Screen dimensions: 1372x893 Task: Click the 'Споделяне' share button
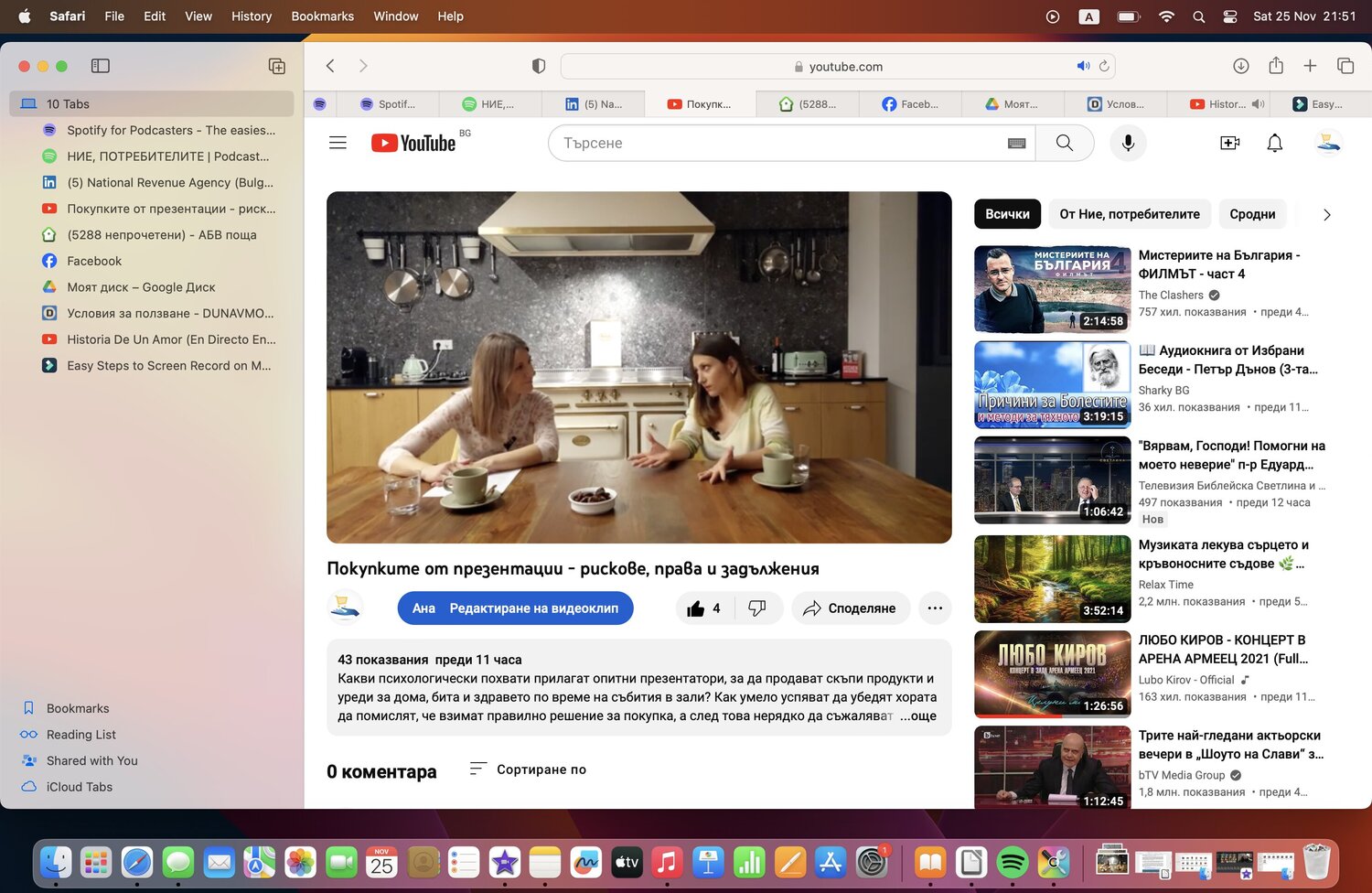click(x=850, y=608)
